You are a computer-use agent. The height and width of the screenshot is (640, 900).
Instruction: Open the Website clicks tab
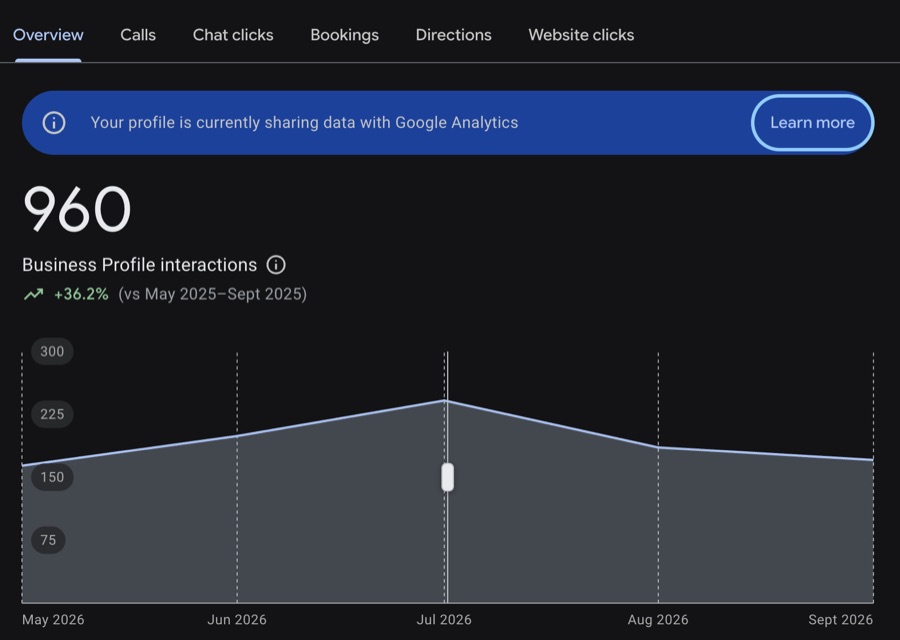pyautogui.click(x=581, y=35)
